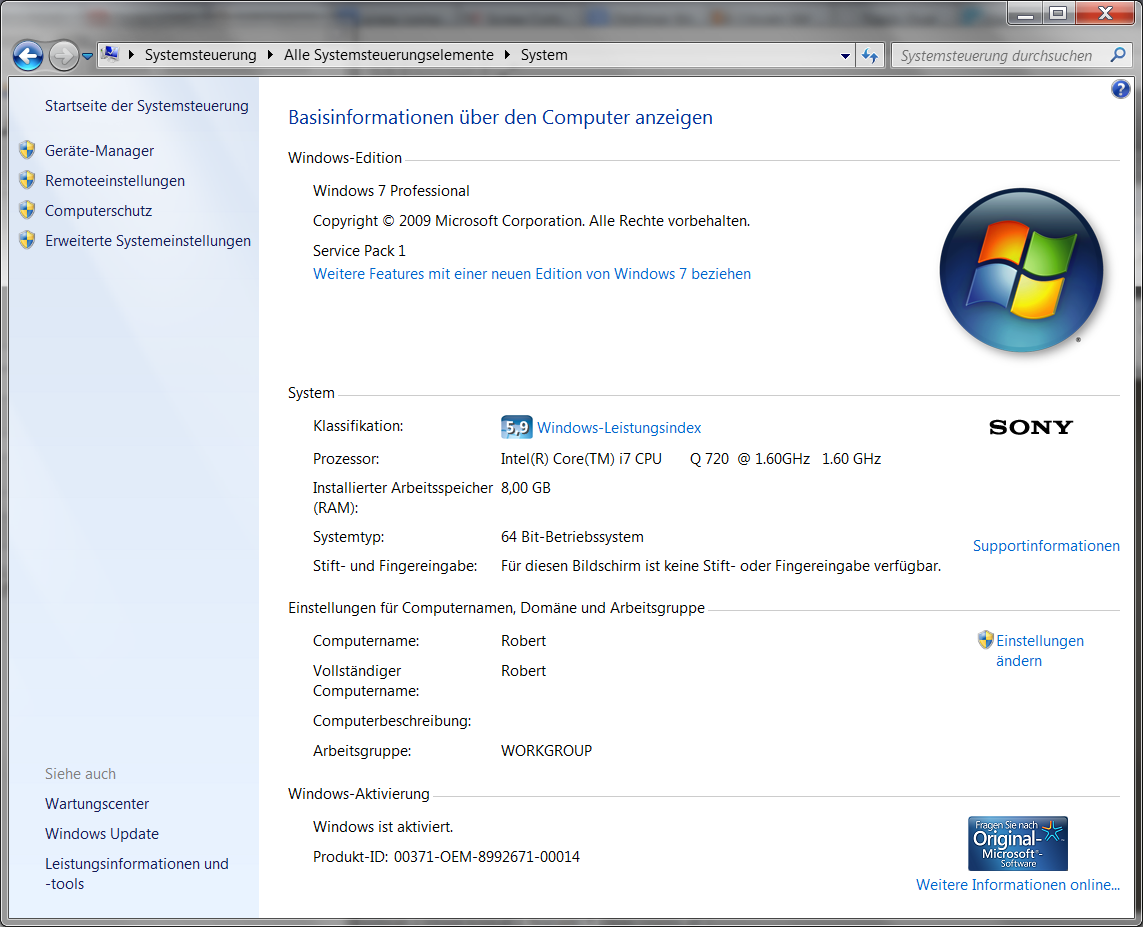Open Erweiterte Systemeinstellungen

(148, 240)
